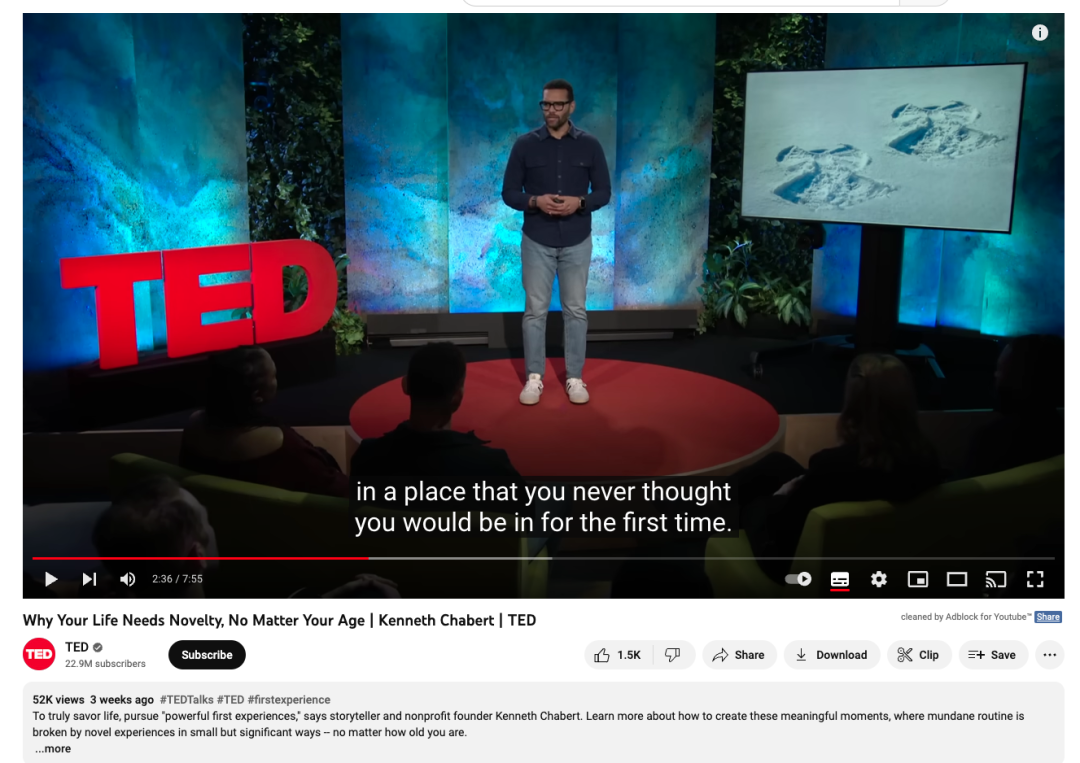Dislike this video
This screenshot has height=763, width=1080.
tap(673, 655)
